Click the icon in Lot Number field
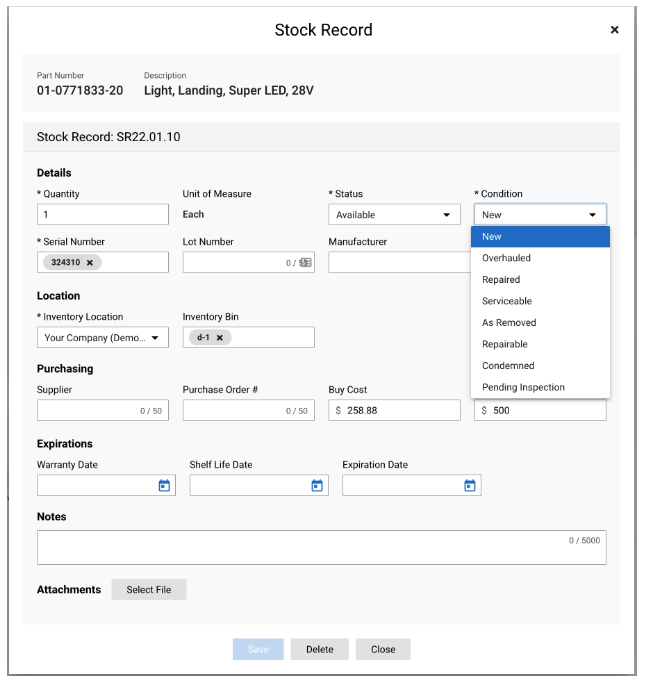The width and height of the screenshot is (663, 679). (305, 262)
